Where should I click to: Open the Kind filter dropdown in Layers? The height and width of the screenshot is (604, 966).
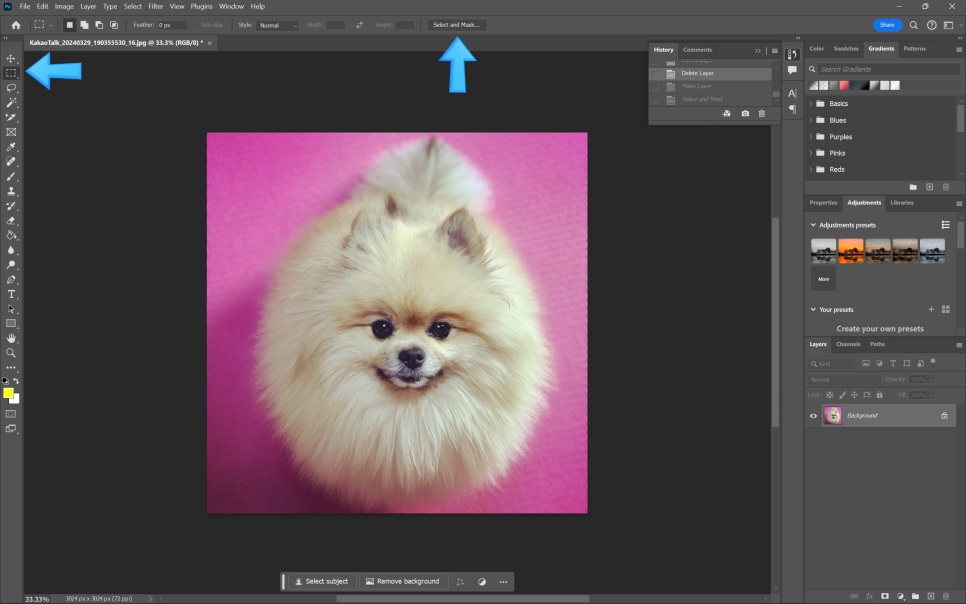tap(832, 364)
